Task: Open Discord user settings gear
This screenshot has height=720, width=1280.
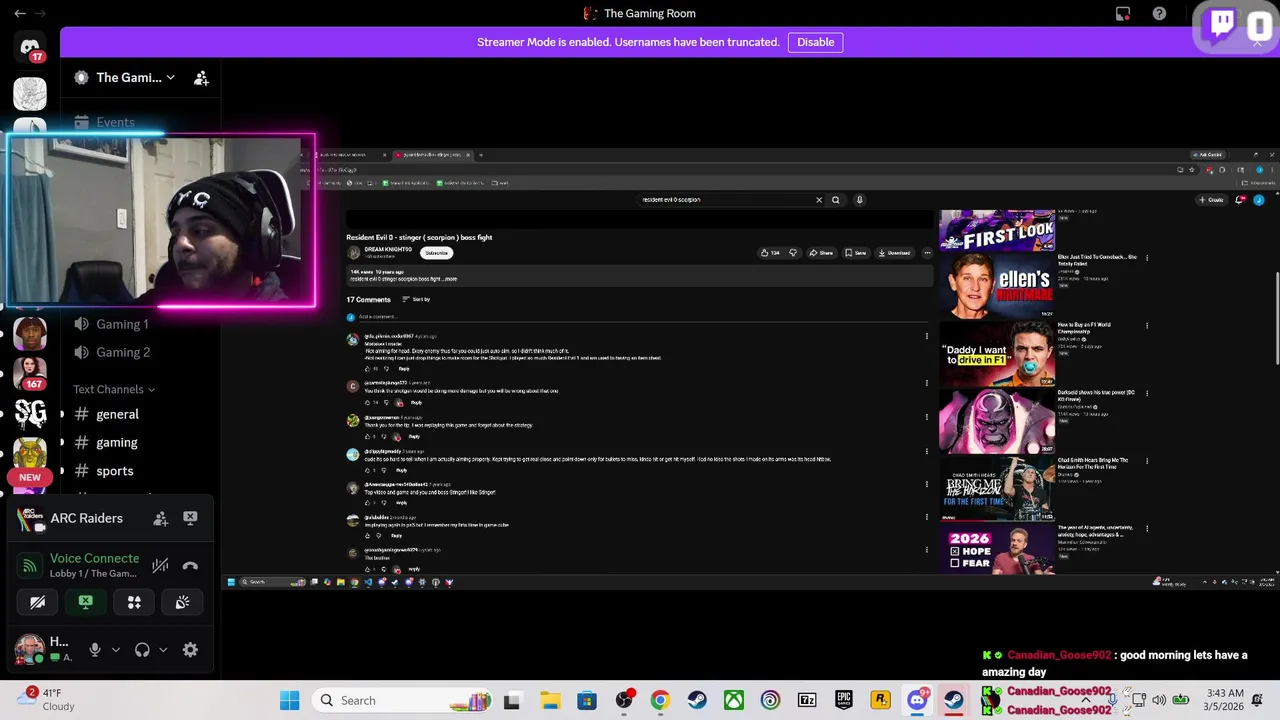Action: [x=190, y=650]
